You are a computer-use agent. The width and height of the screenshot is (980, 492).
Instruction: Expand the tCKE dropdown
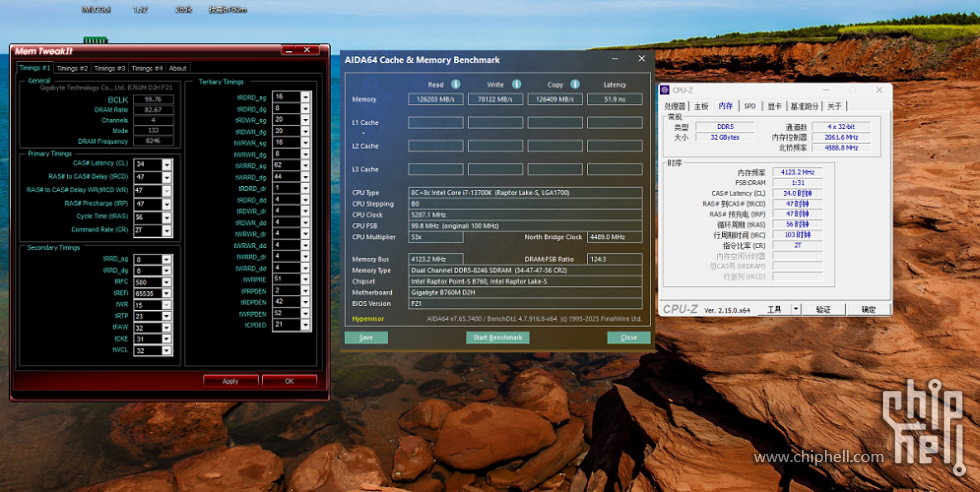click(x=166, y=339)
